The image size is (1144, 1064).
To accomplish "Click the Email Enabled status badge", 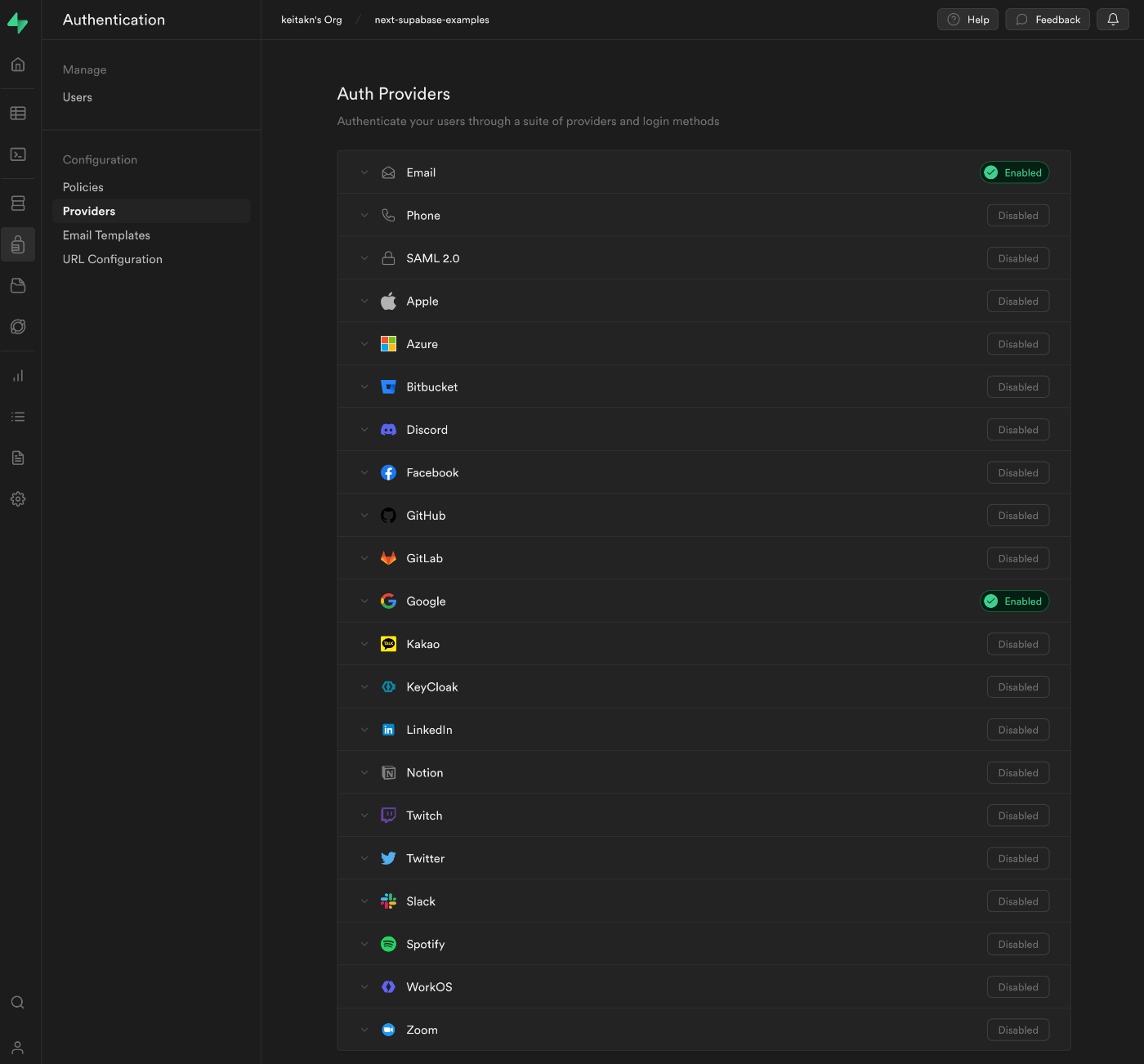I will click(1015, 172).
